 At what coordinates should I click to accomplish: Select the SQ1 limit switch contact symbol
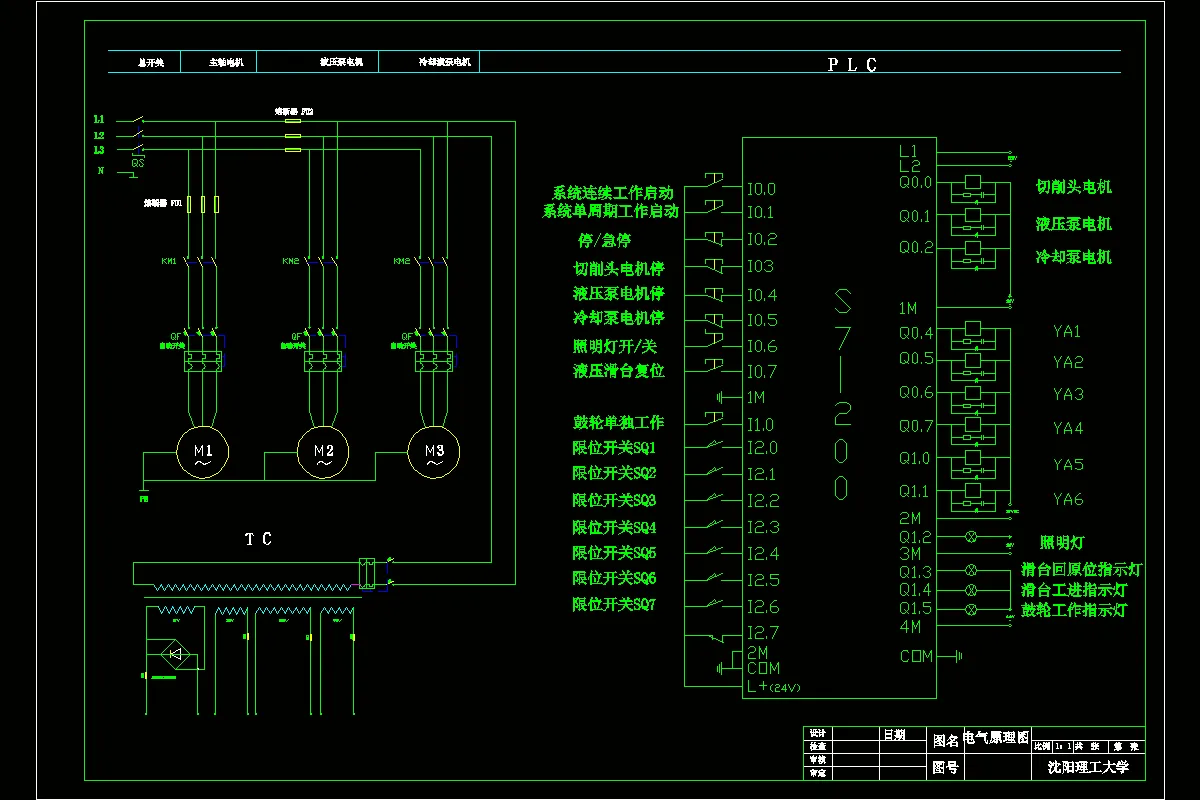[713, 446]
